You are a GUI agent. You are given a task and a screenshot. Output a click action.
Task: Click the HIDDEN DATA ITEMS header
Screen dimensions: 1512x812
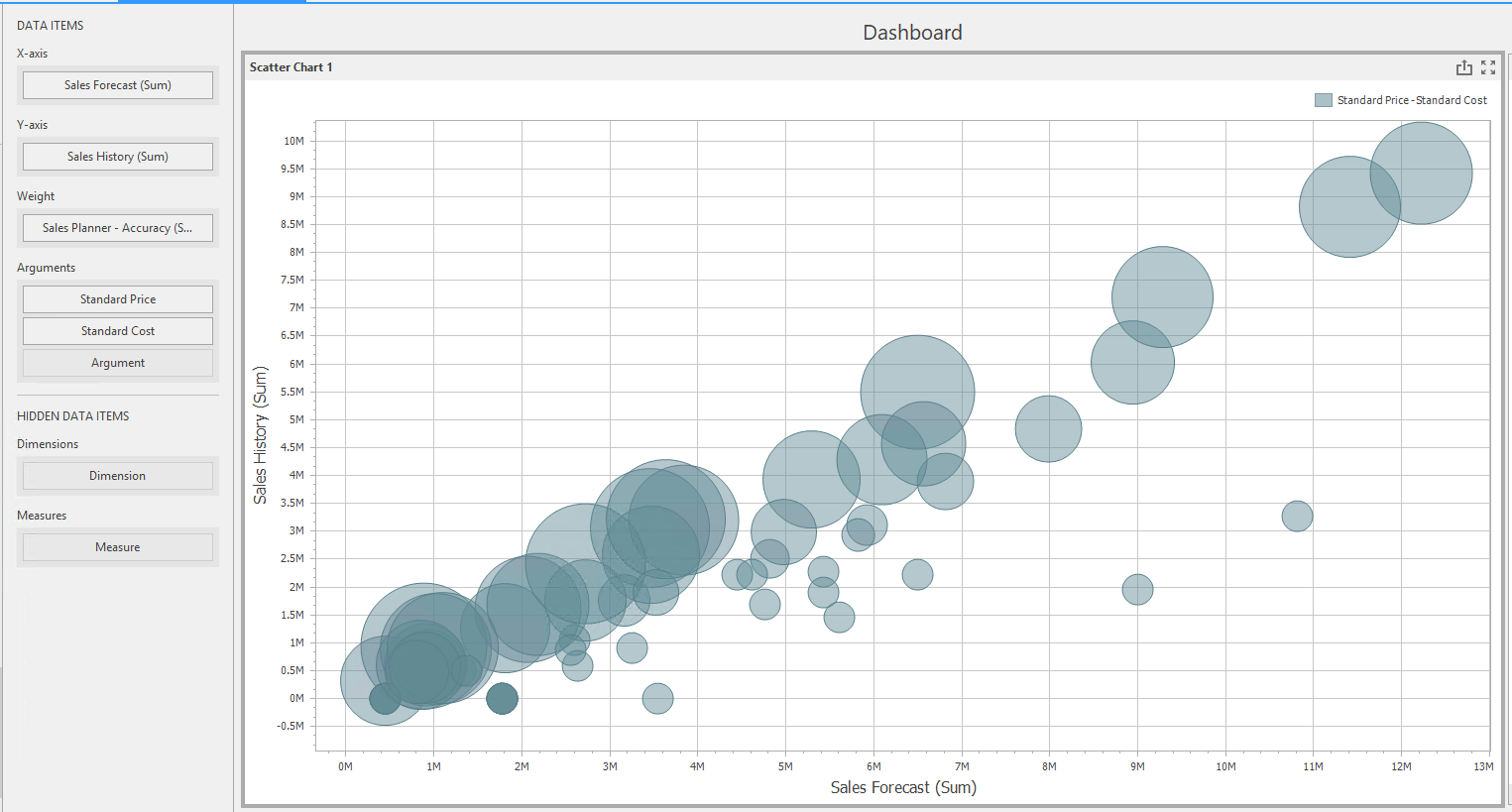(x=73, y=416)
